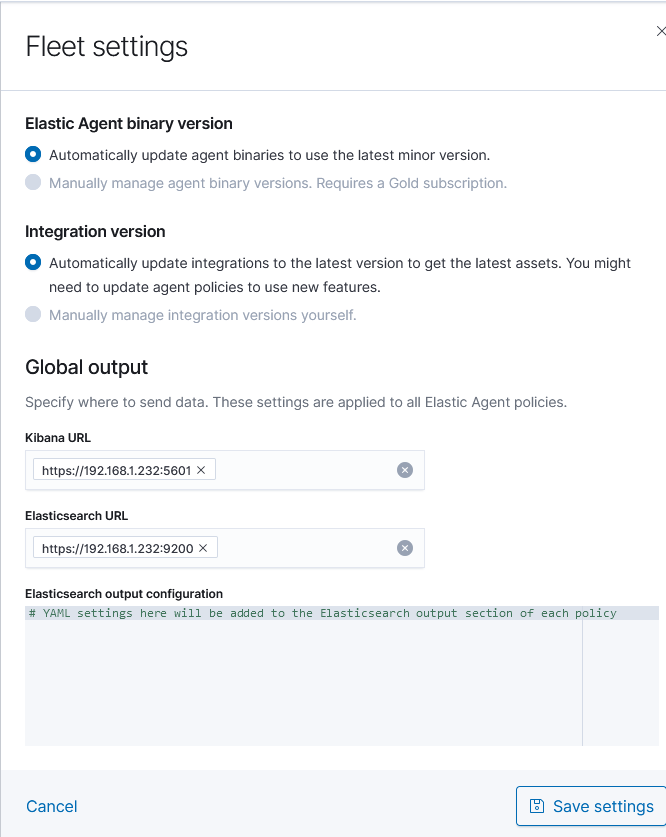Clear the Kibana URL field with circled X
666x837 pixels.
[405, 469]
